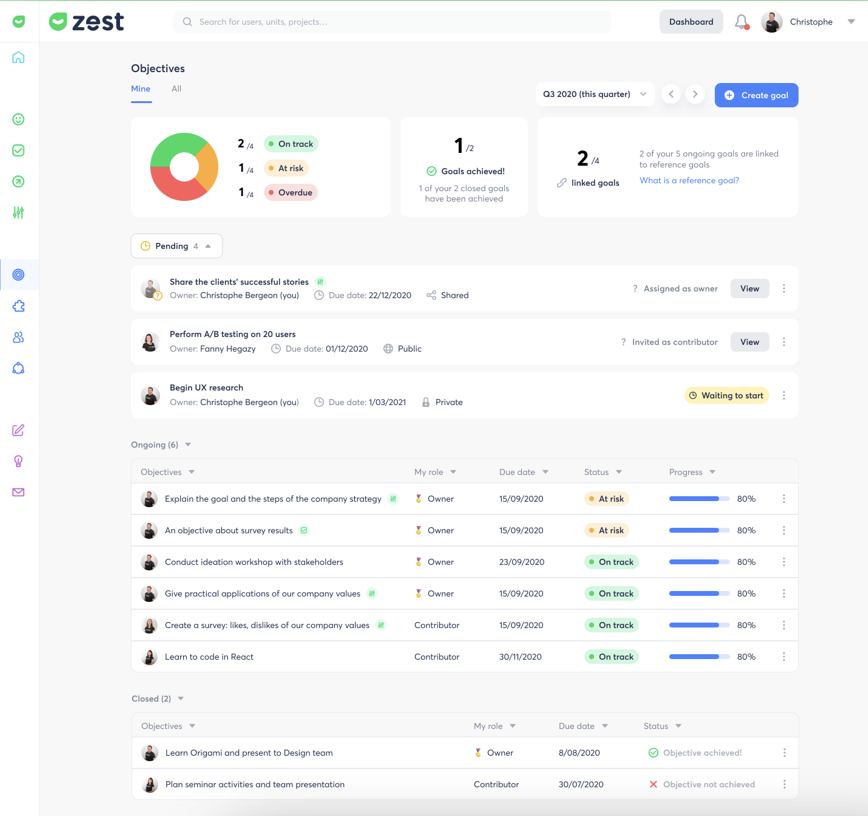The width and height of the screenshot is (868, 816).
Task: Click the notifications bell icon
Action: [741, 22]
